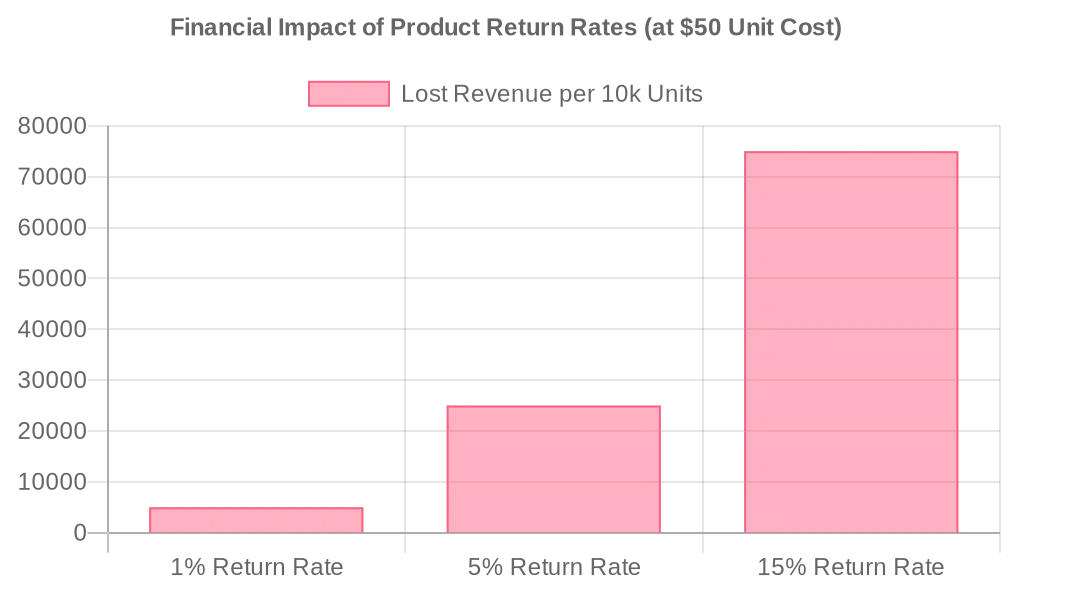Click the 70000 y-axis tick label

53,178
